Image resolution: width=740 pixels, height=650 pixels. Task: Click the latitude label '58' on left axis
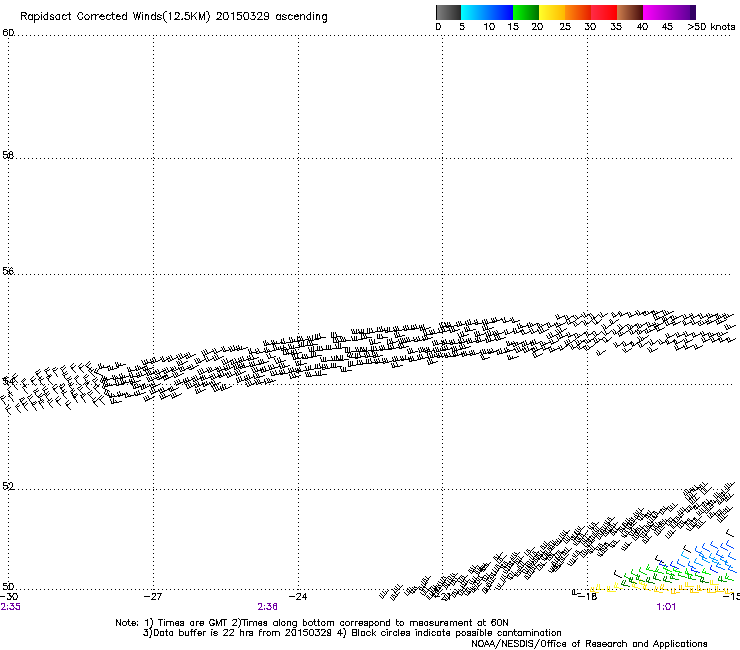8,155
